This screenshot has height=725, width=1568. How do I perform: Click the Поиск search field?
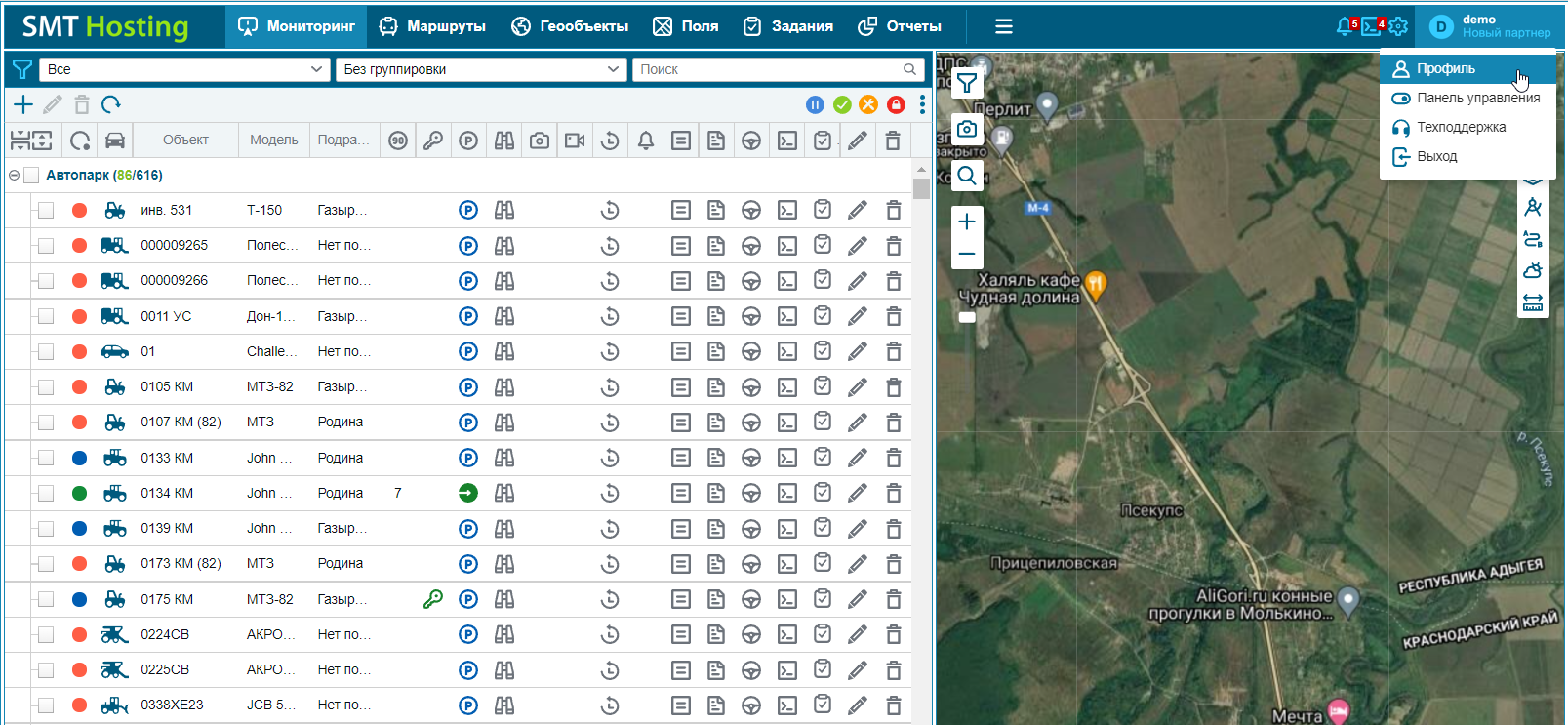click(778, 69)
